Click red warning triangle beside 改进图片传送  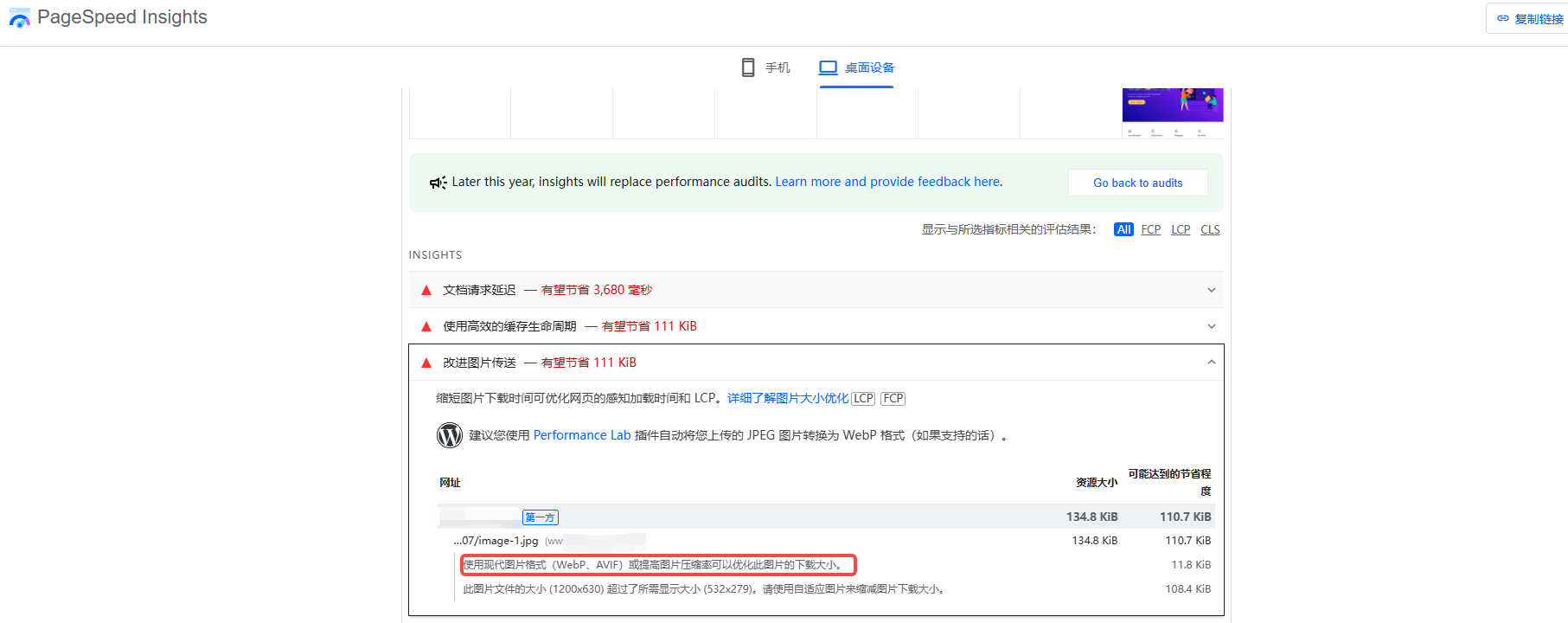tap(426, 363)
